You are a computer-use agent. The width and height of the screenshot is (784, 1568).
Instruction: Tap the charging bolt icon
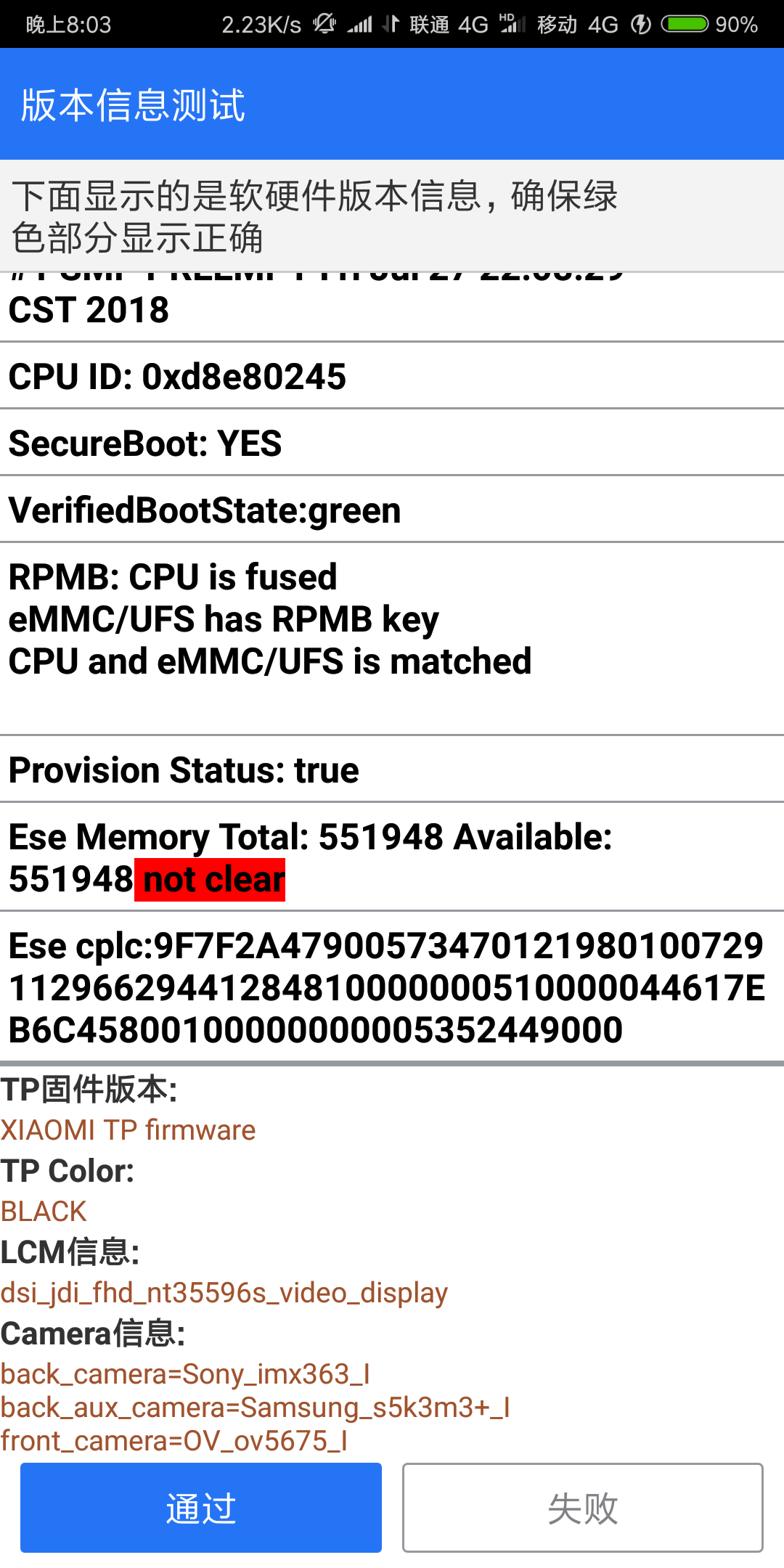pos(640,25)
